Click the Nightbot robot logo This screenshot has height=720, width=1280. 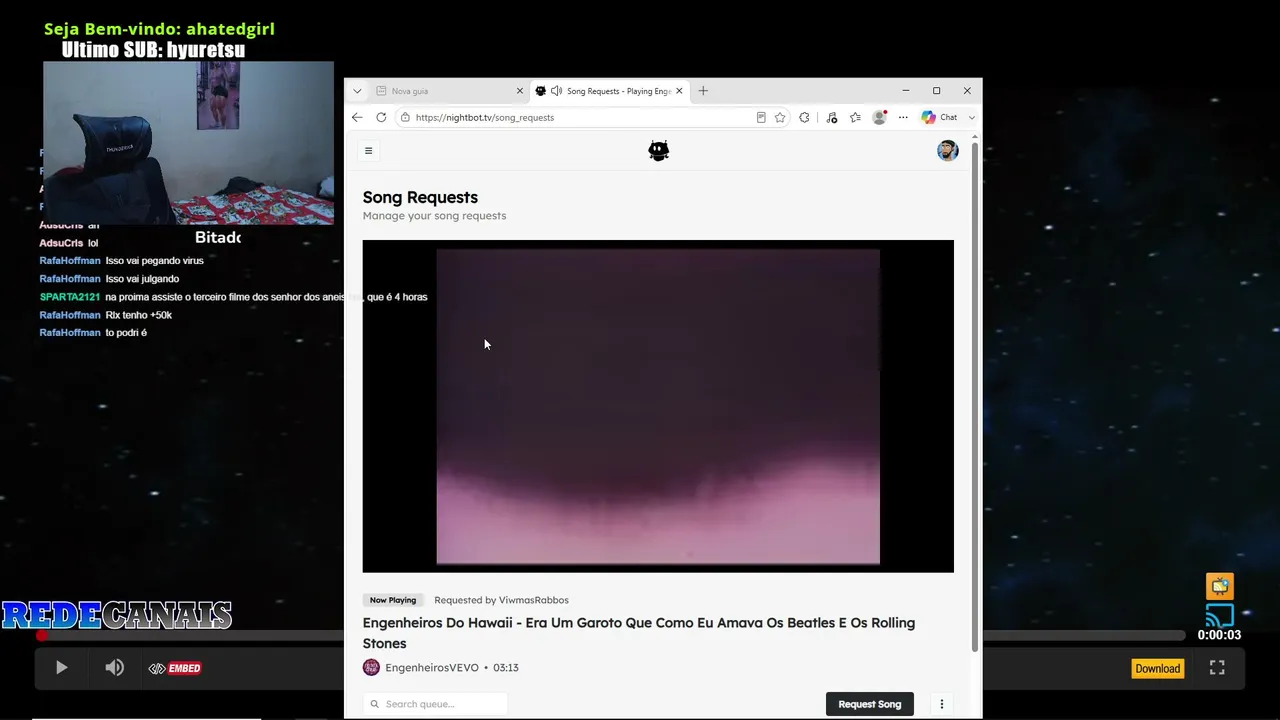(658, 151)
